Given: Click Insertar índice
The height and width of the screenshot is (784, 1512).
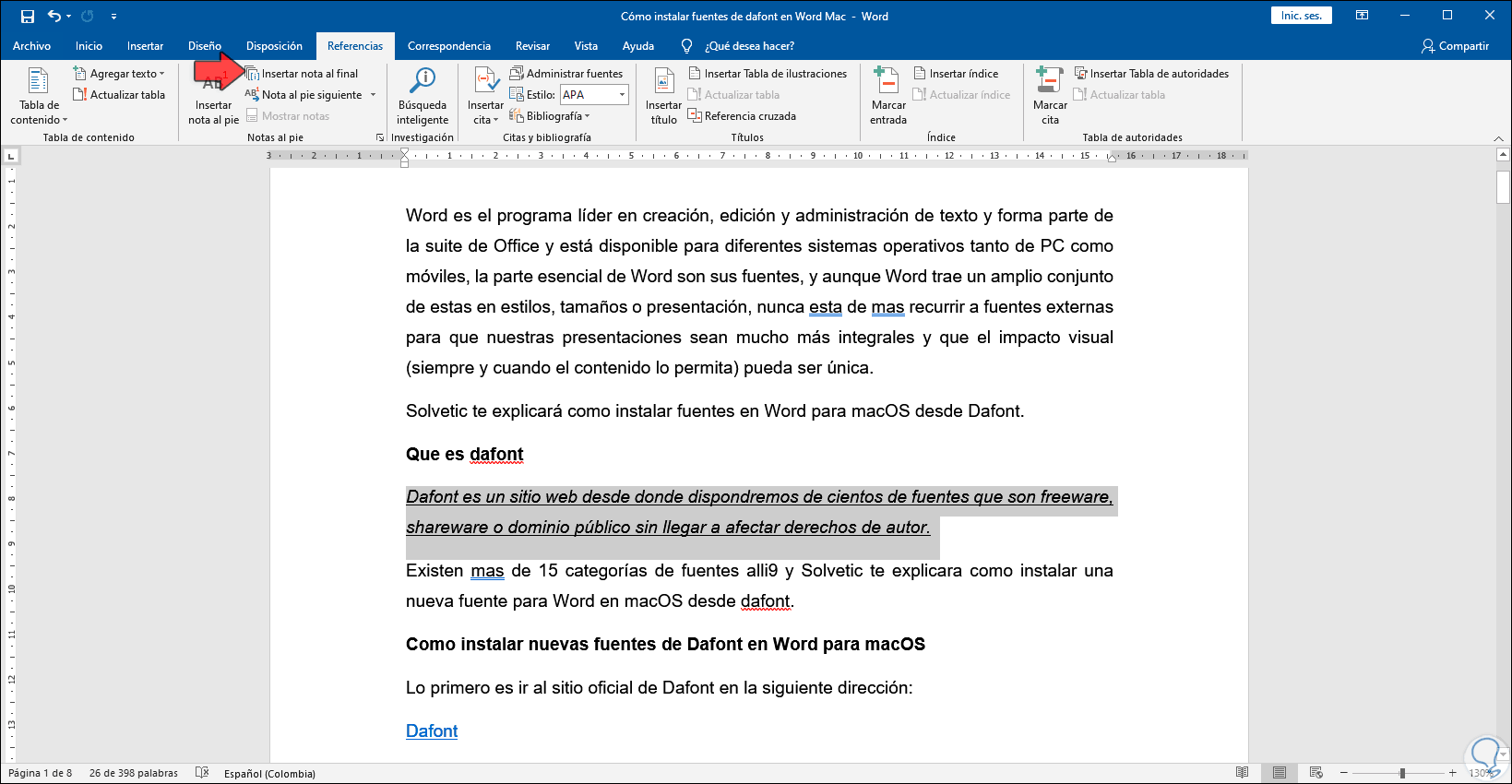Looking at the screenshot, I should point(956,74).
